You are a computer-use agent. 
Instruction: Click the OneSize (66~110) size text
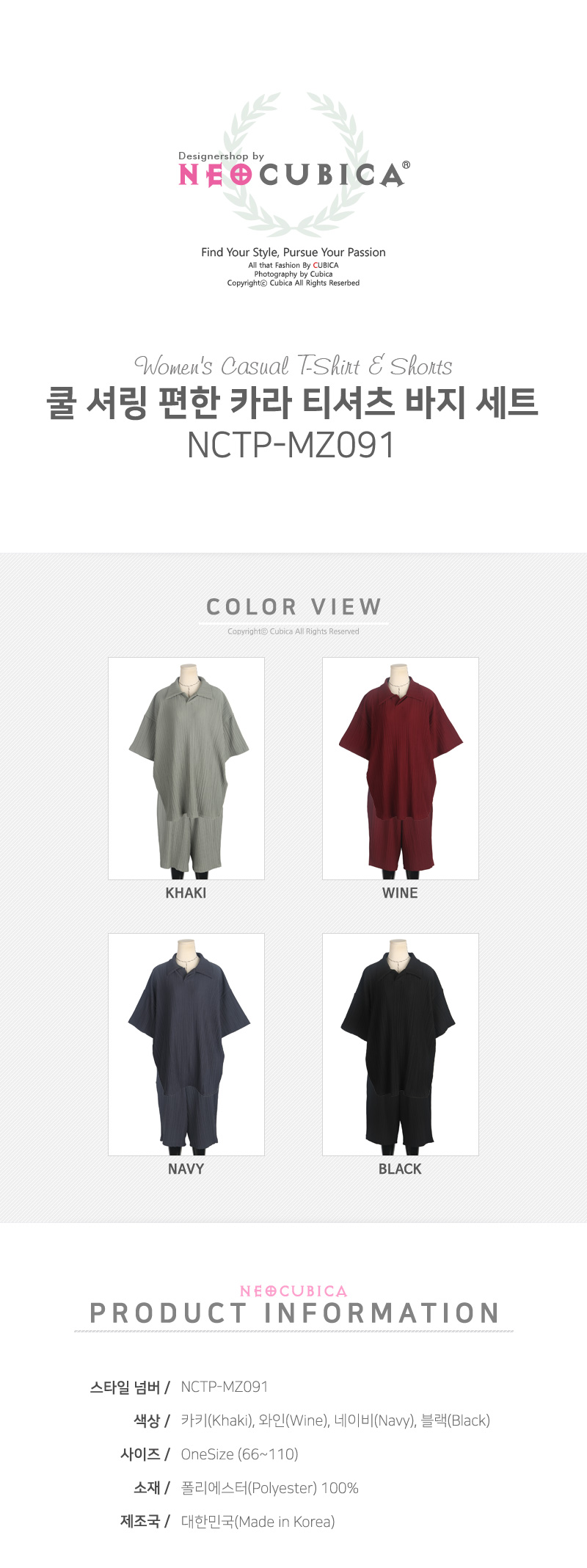click(x=239, y=1454)
